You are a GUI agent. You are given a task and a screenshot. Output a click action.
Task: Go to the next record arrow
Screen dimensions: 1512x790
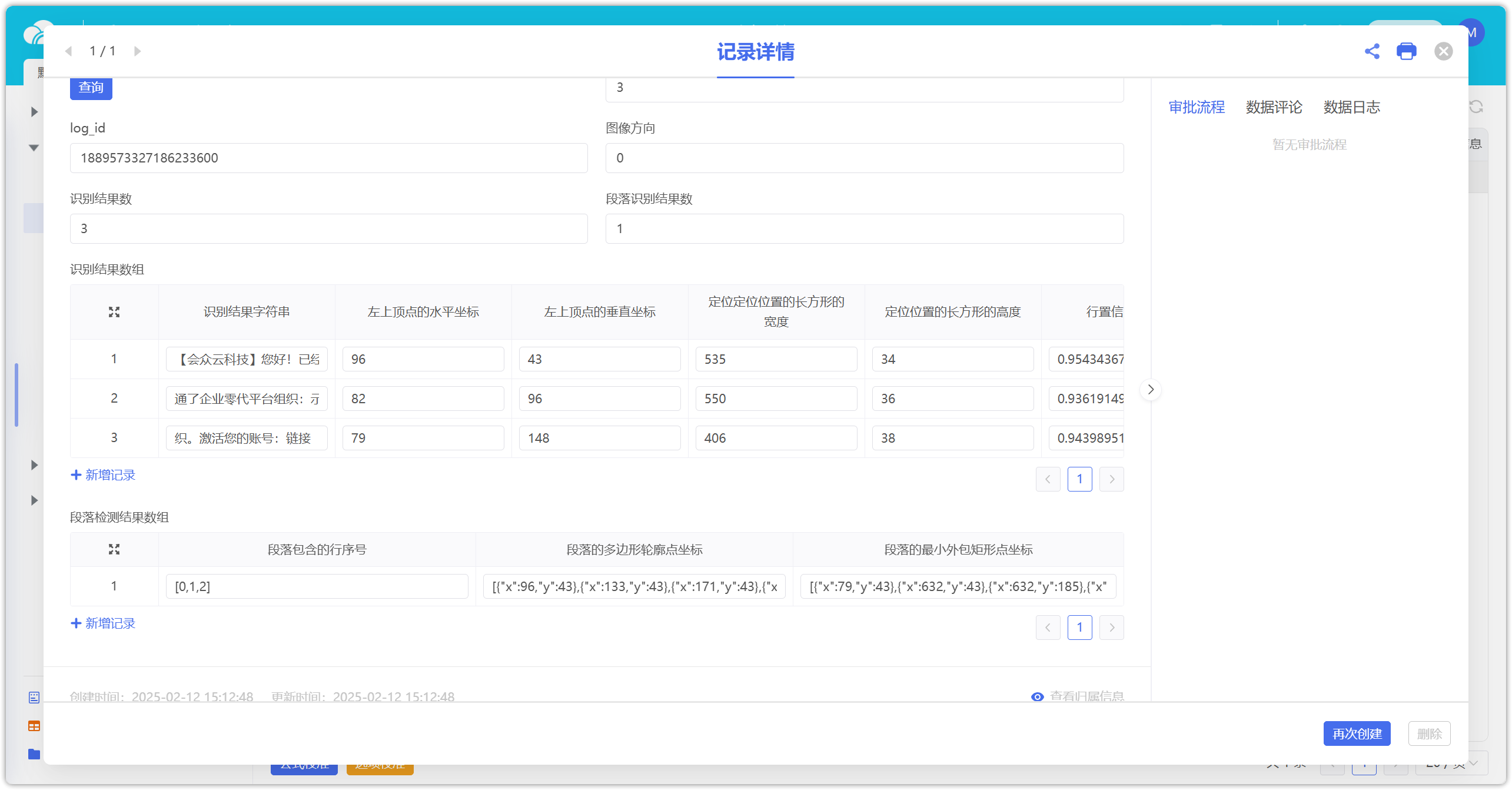137,51
